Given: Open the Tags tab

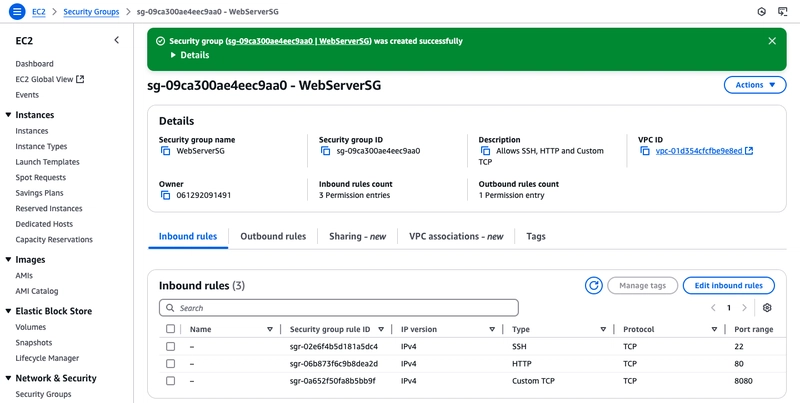Looking at the screenshot, I should click(x=536, y=236).
